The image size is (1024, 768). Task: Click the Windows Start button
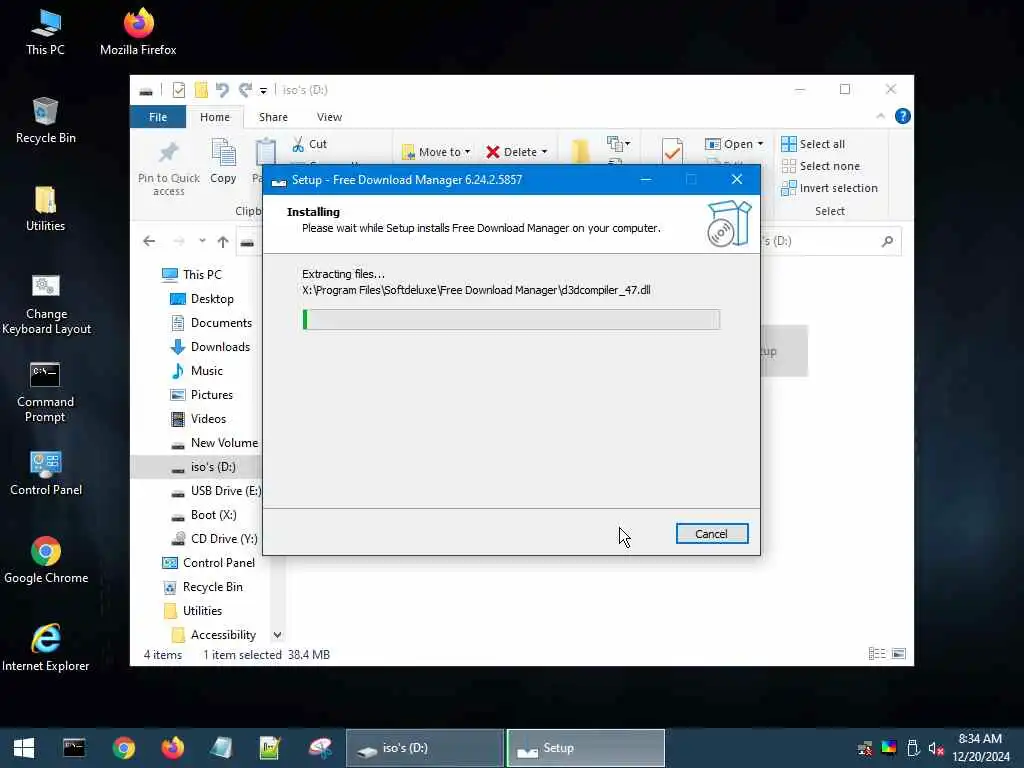[x=24, y=748]
